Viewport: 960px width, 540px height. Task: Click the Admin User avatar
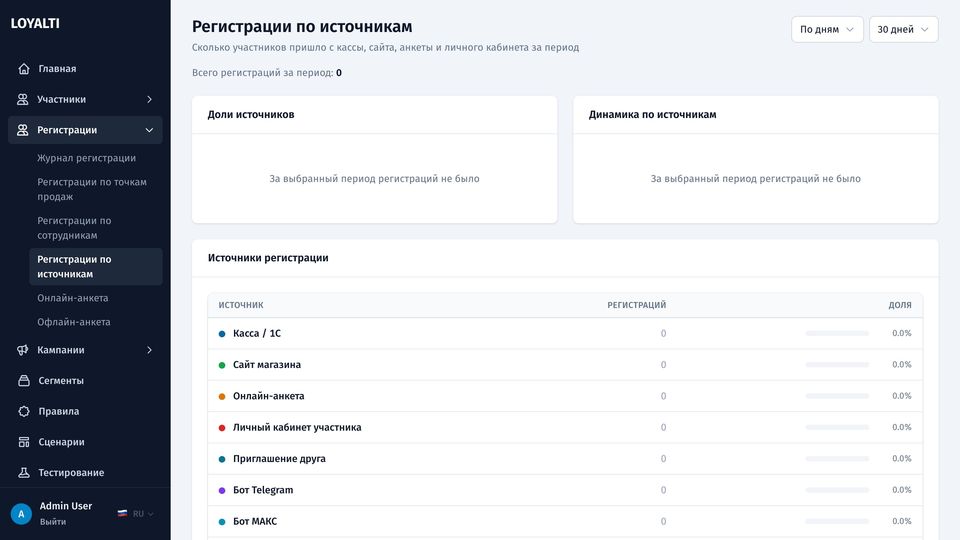[21, 514]
